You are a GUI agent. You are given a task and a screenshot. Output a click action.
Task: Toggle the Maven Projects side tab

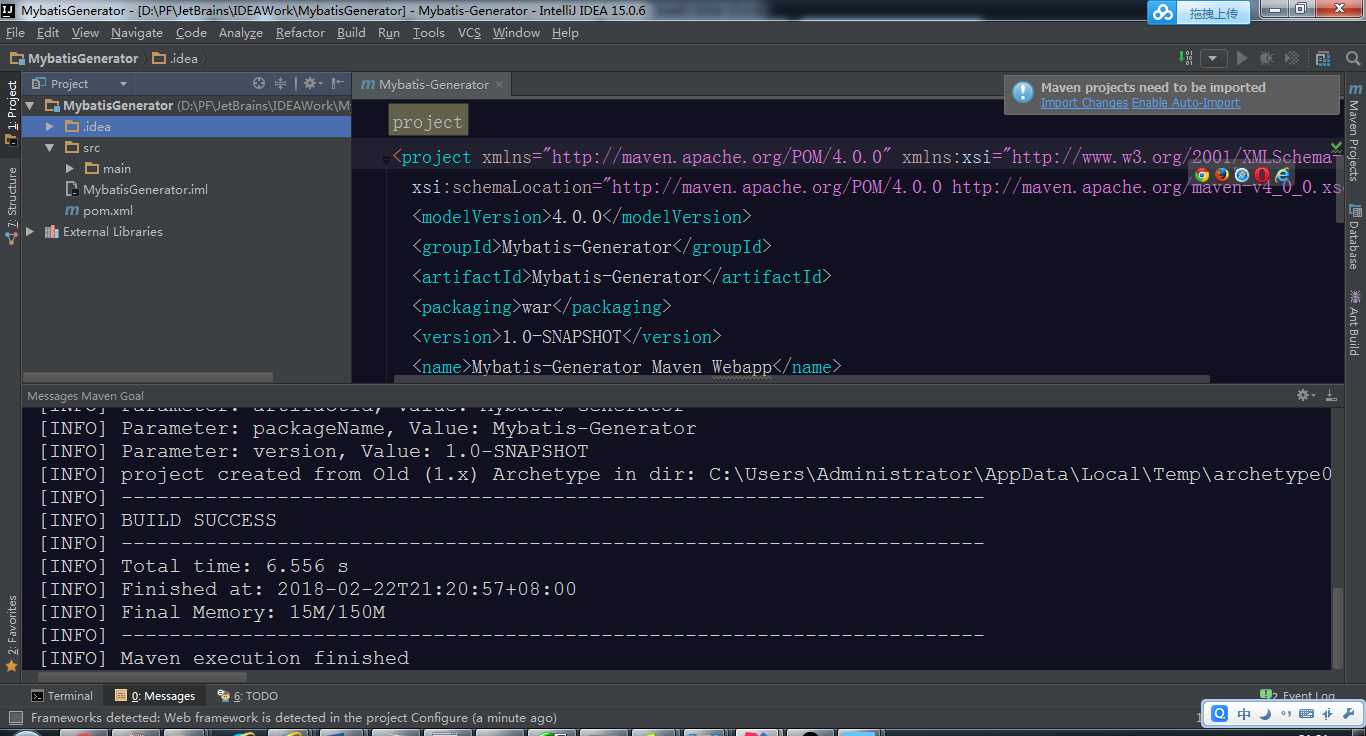[1354, 133]
